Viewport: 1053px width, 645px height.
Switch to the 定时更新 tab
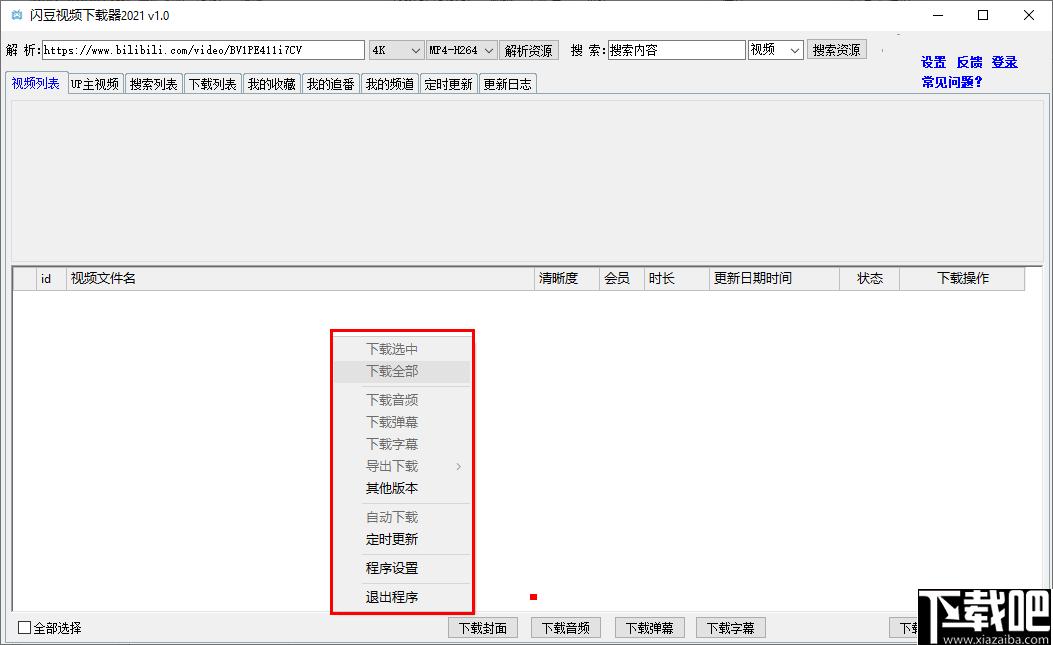point(449,84)
